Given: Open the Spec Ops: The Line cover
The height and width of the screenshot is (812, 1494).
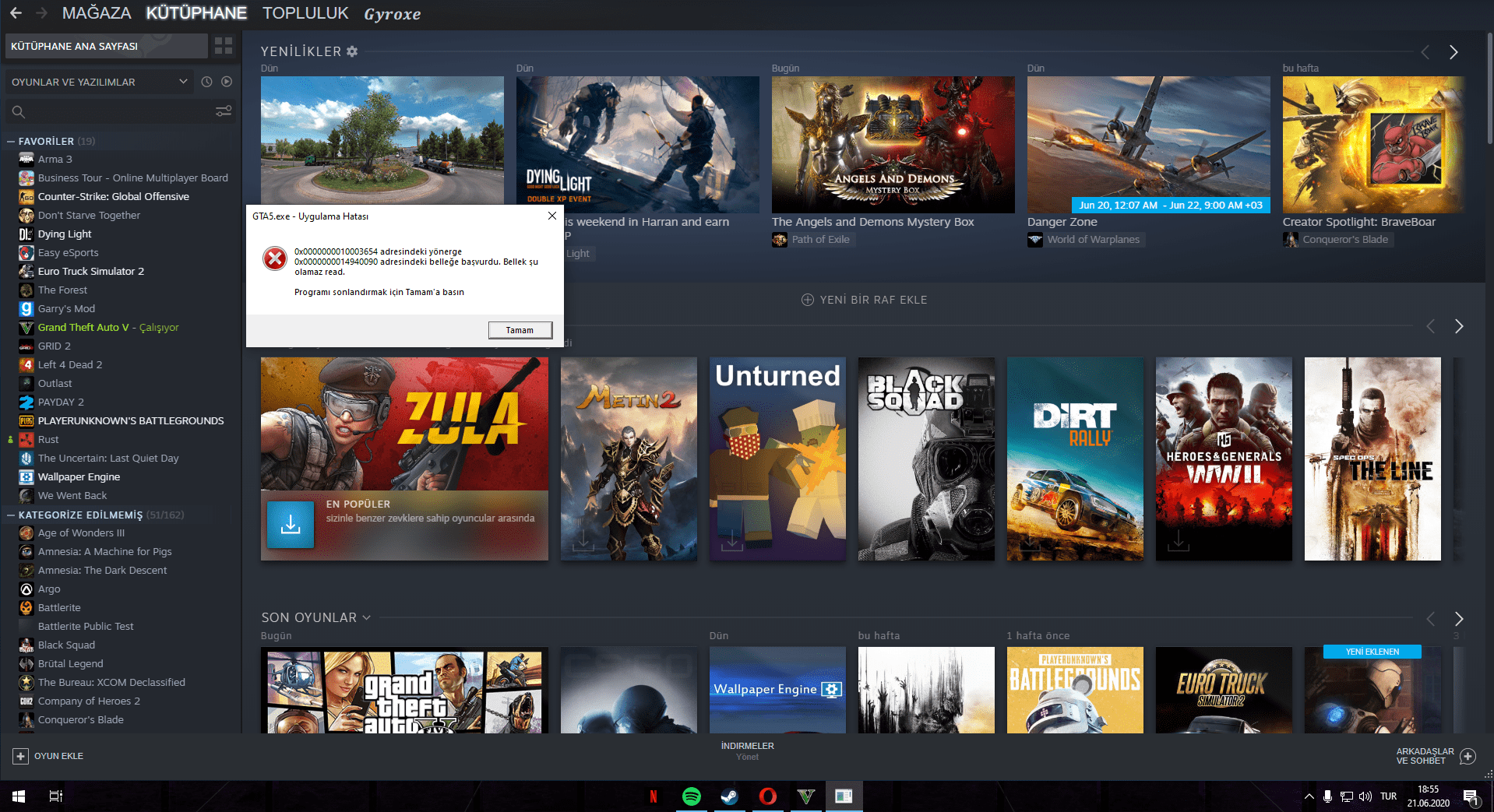Looking at the screenshot, I should click(x=1372, y=459).
